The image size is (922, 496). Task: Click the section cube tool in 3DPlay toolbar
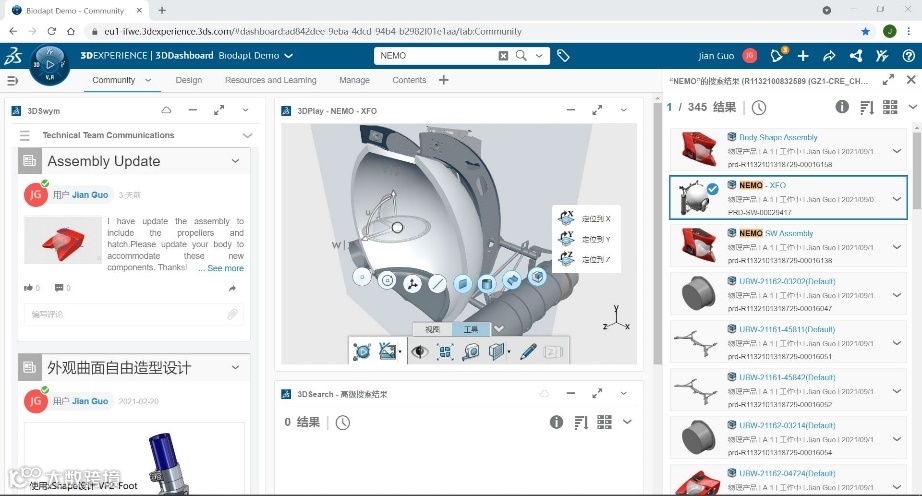tap(497, 352)
